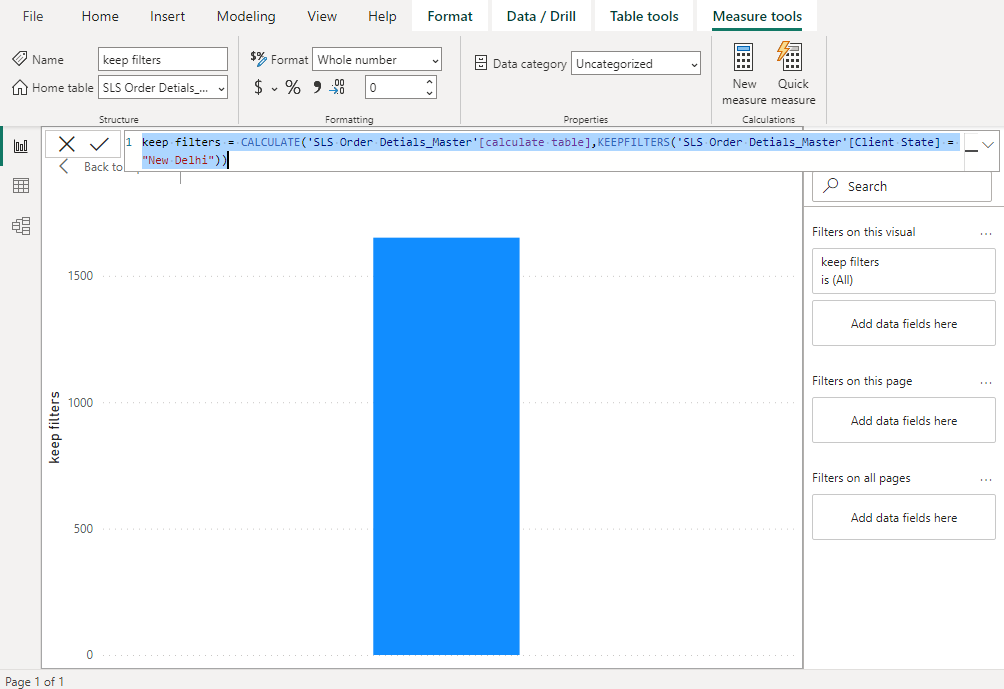Decrease decimal places with down stepper
The width and height of the screenshot is (1004, 689).
[x=430, y=93]
